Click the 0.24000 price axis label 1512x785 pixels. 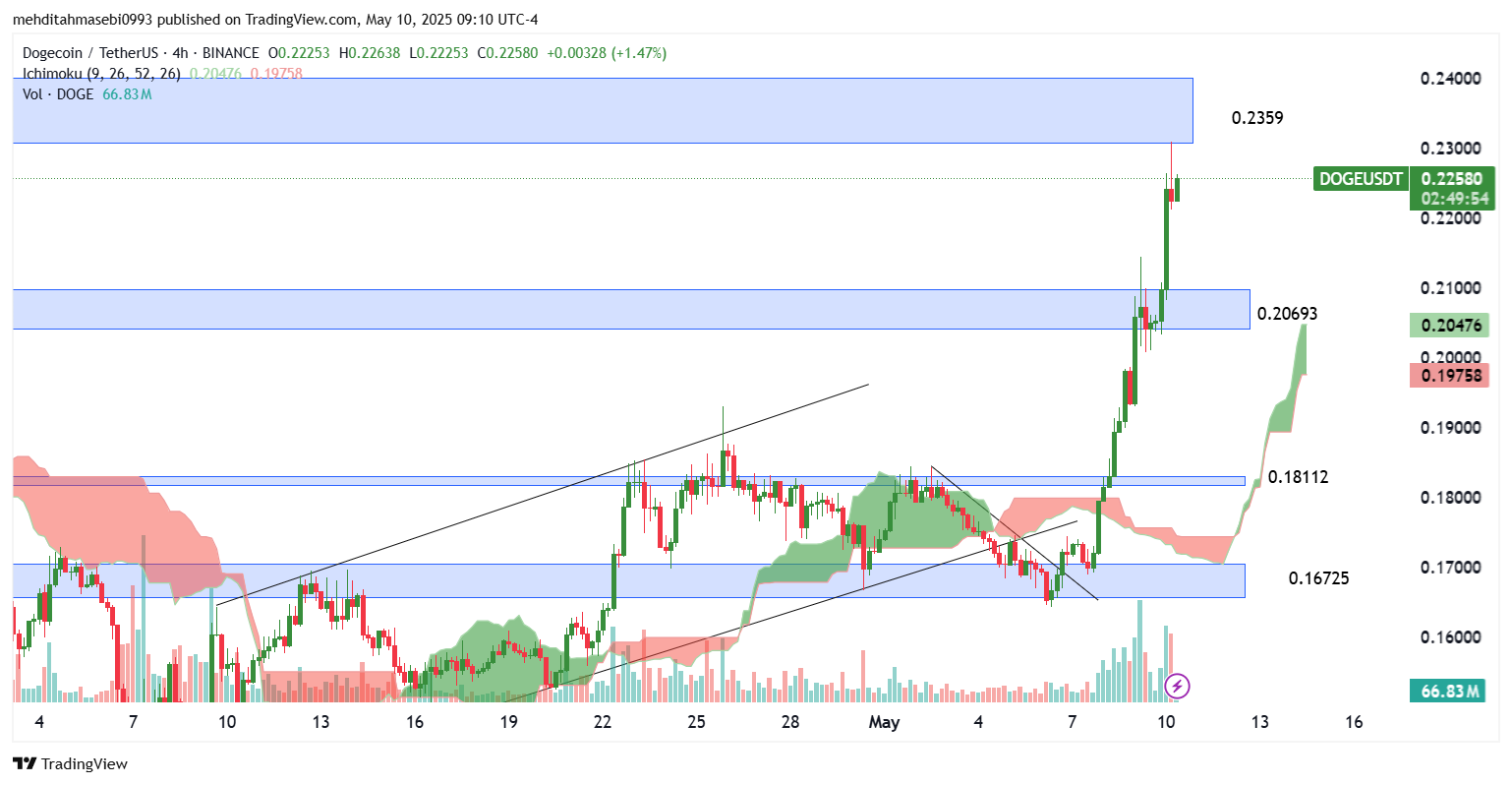pyautogui.click(x=1450, y=79)
